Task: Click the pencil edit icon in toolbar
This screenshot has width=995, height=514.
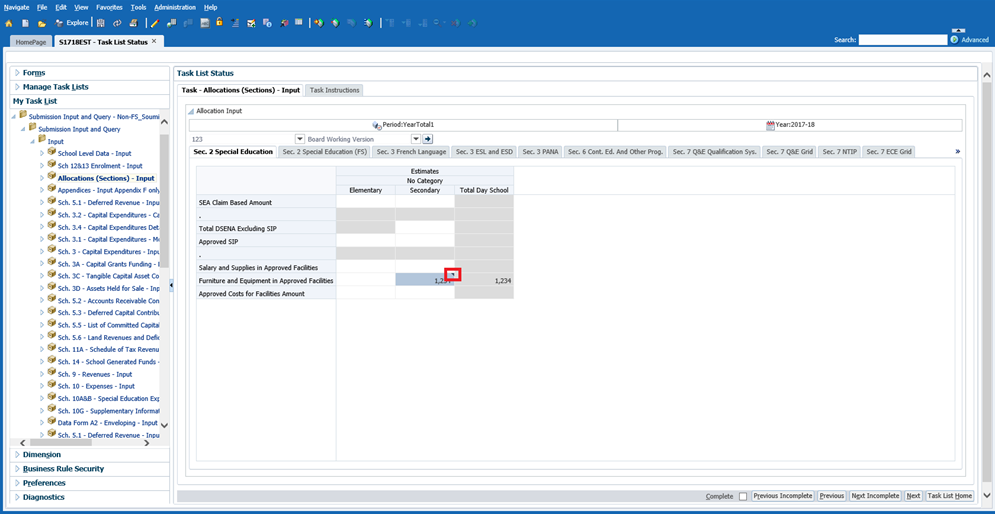Action: click(x=153, y=23)
